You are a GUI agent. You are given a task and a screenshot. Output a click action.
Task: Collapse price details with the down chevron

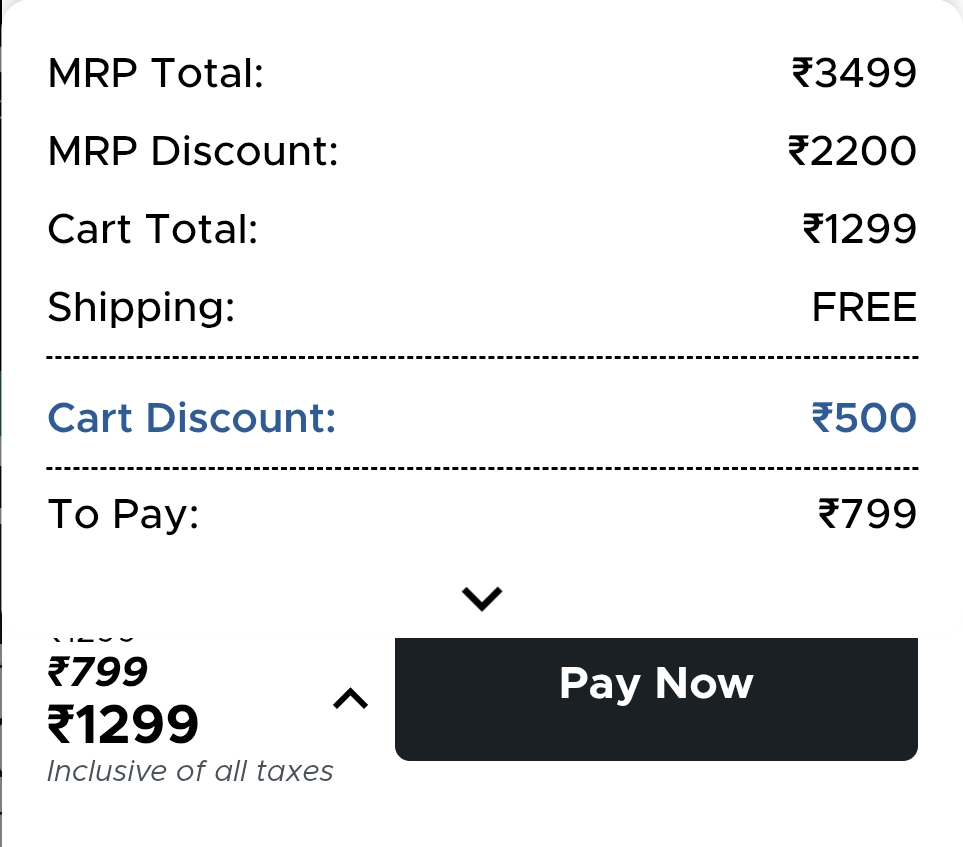tap(482, 598)
